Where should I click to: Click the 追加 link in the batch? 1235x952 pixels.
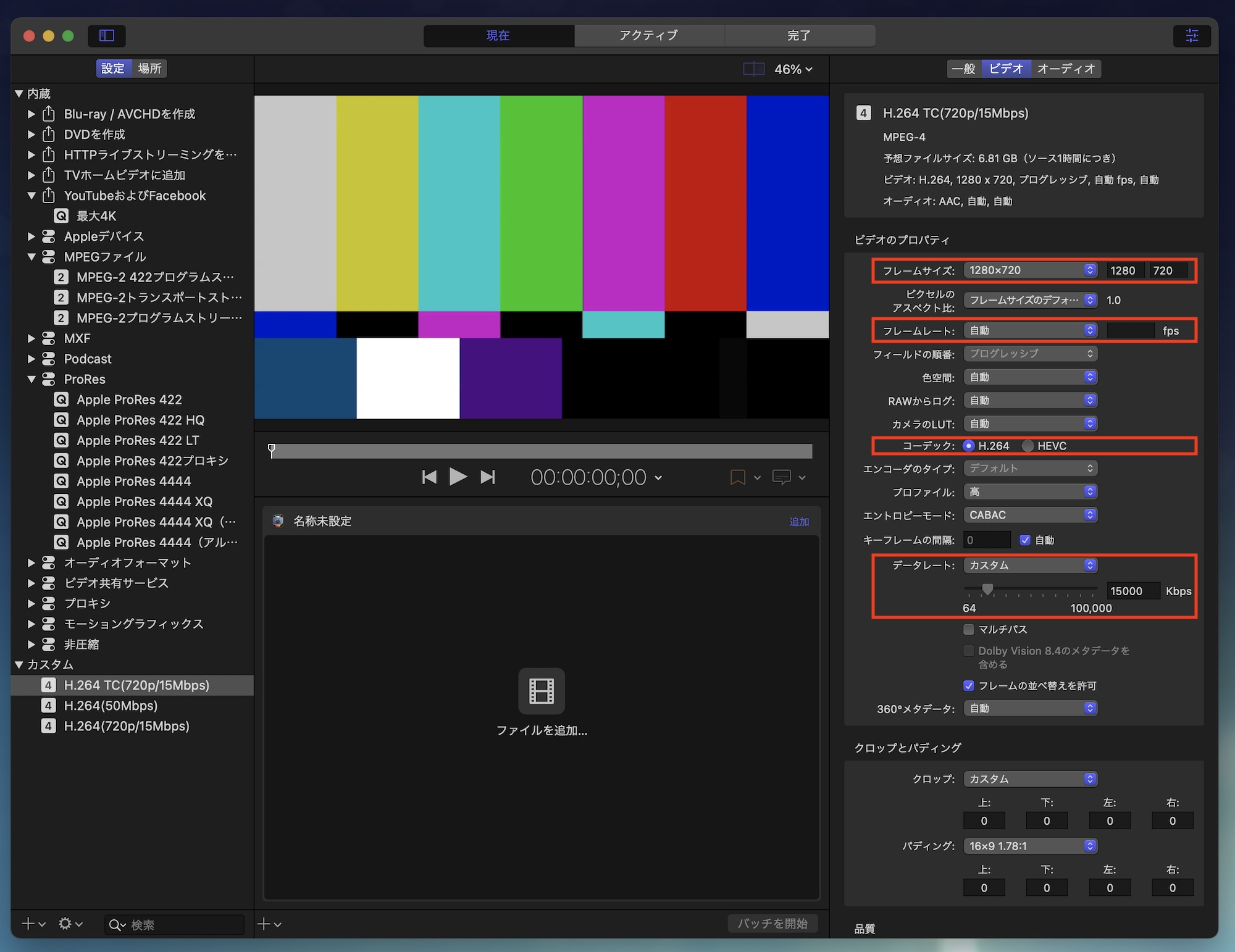click(799, 522)
